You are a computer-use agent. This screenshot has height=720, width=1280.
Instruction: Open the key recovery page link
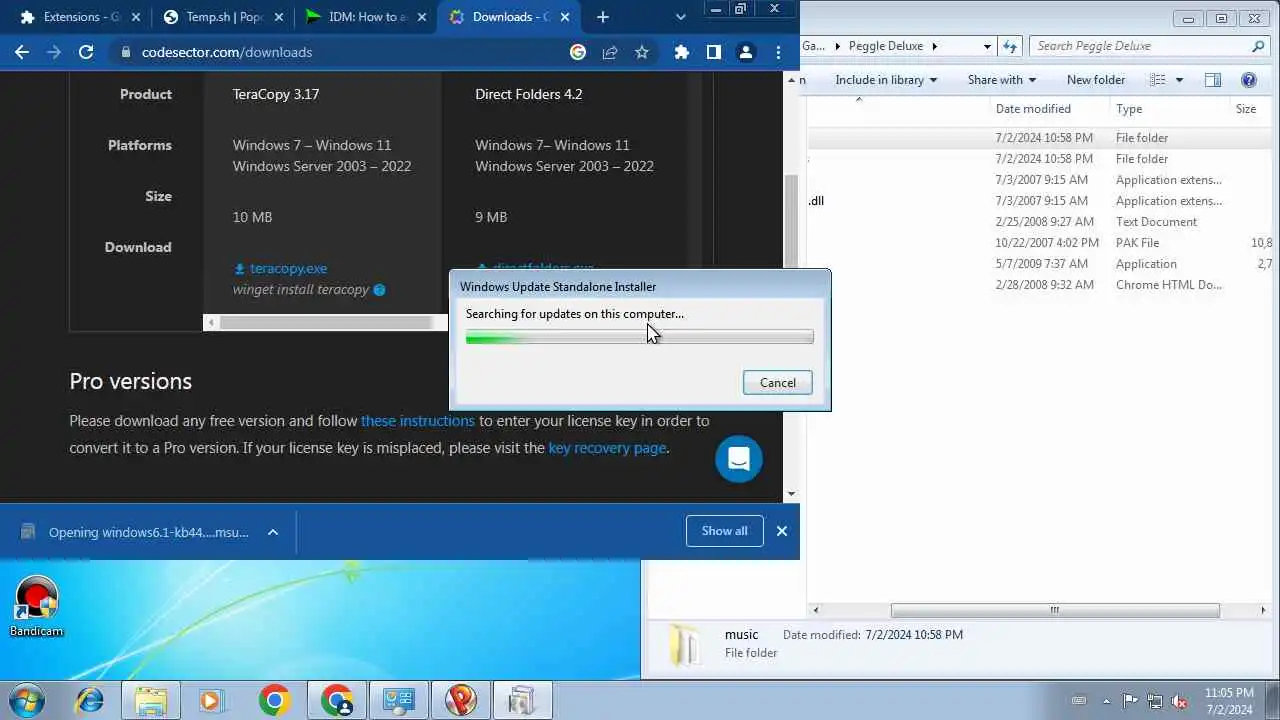[607, 448]
